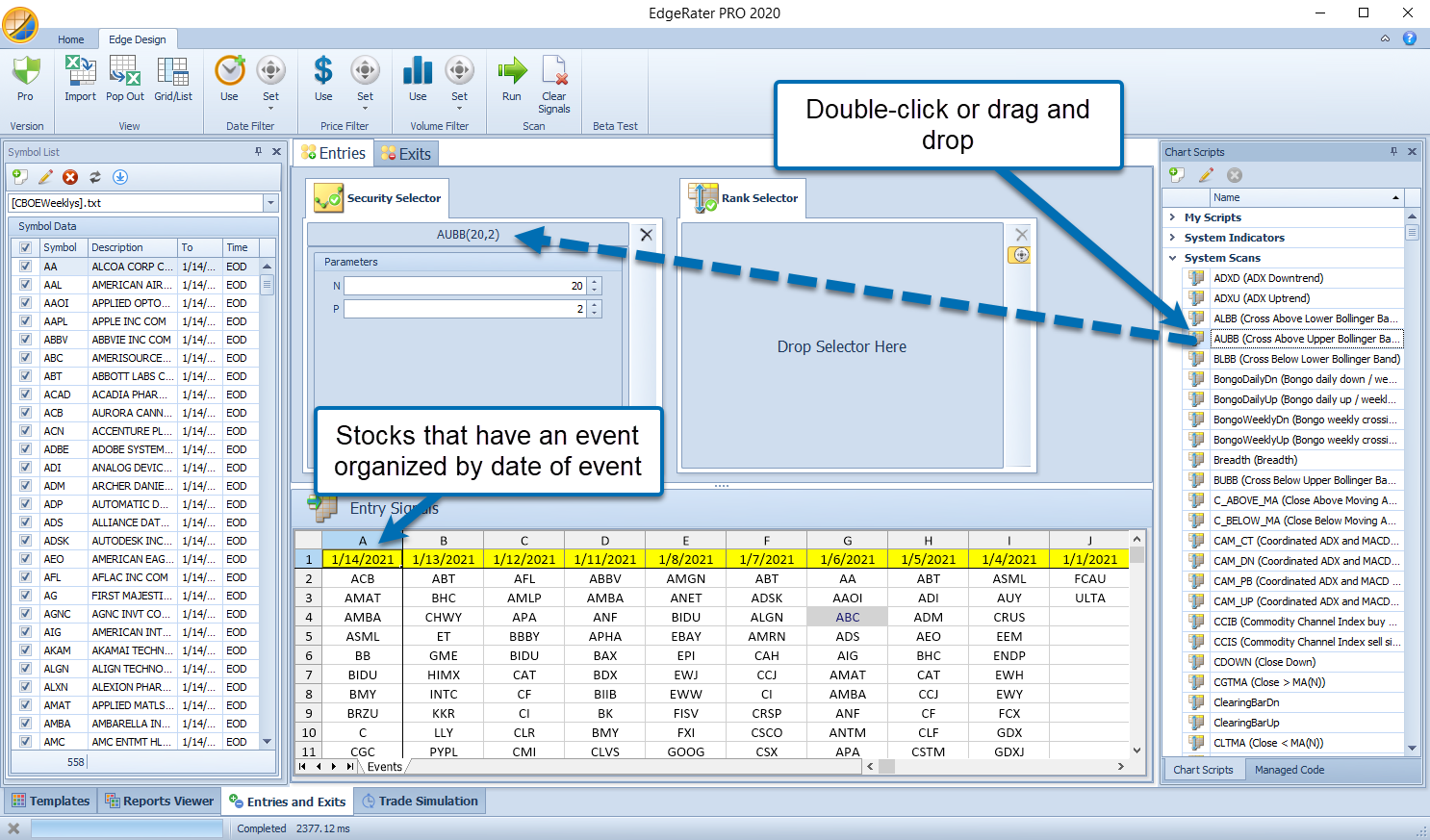
Task: Download symbol data blue arrow icon
Action: pyautogui.click(x=120, y=177)
